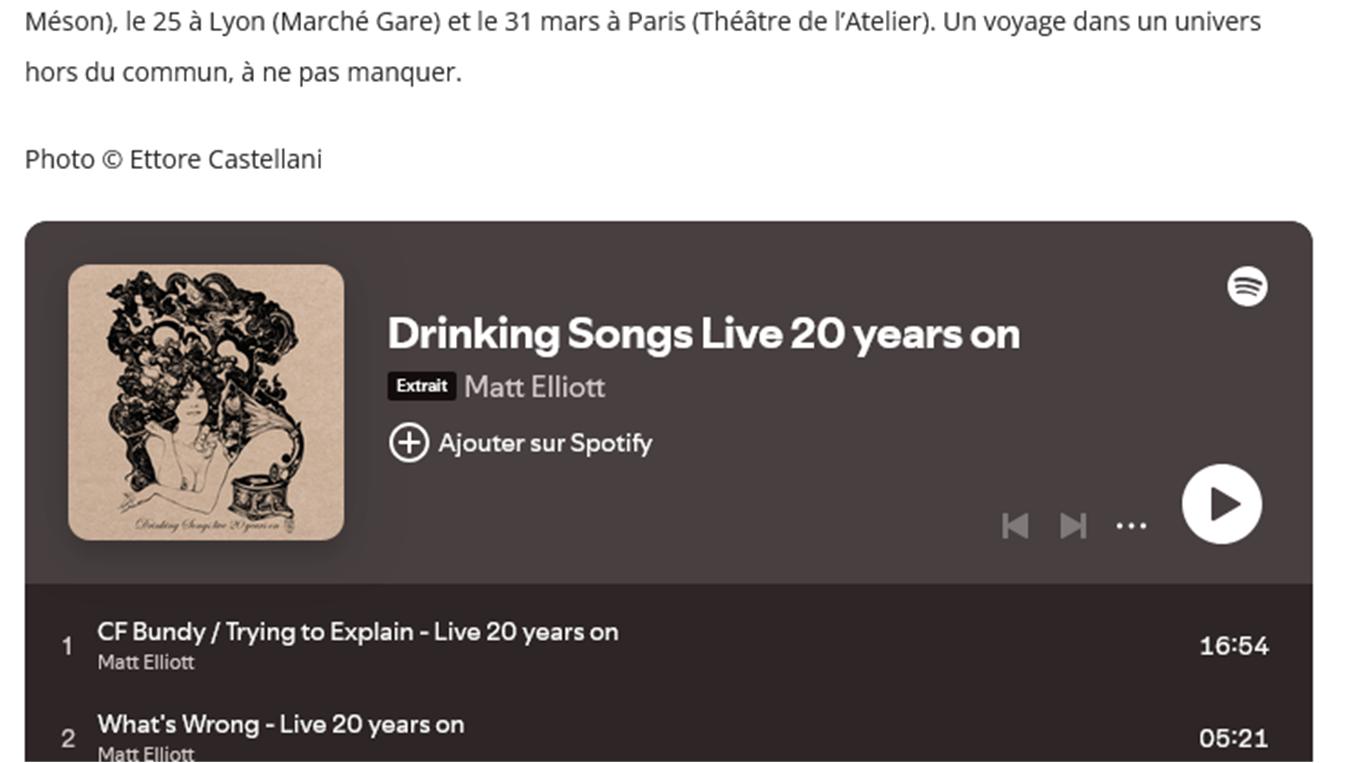
Task: Click the 'Photo © Ettore Castellani' credit
Action: (x=173, y=159)
